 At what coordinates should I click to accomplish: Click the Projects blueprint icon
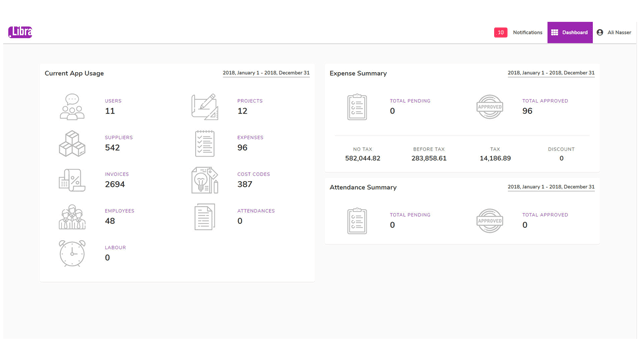pyautogui.click(x=205, y=107)
